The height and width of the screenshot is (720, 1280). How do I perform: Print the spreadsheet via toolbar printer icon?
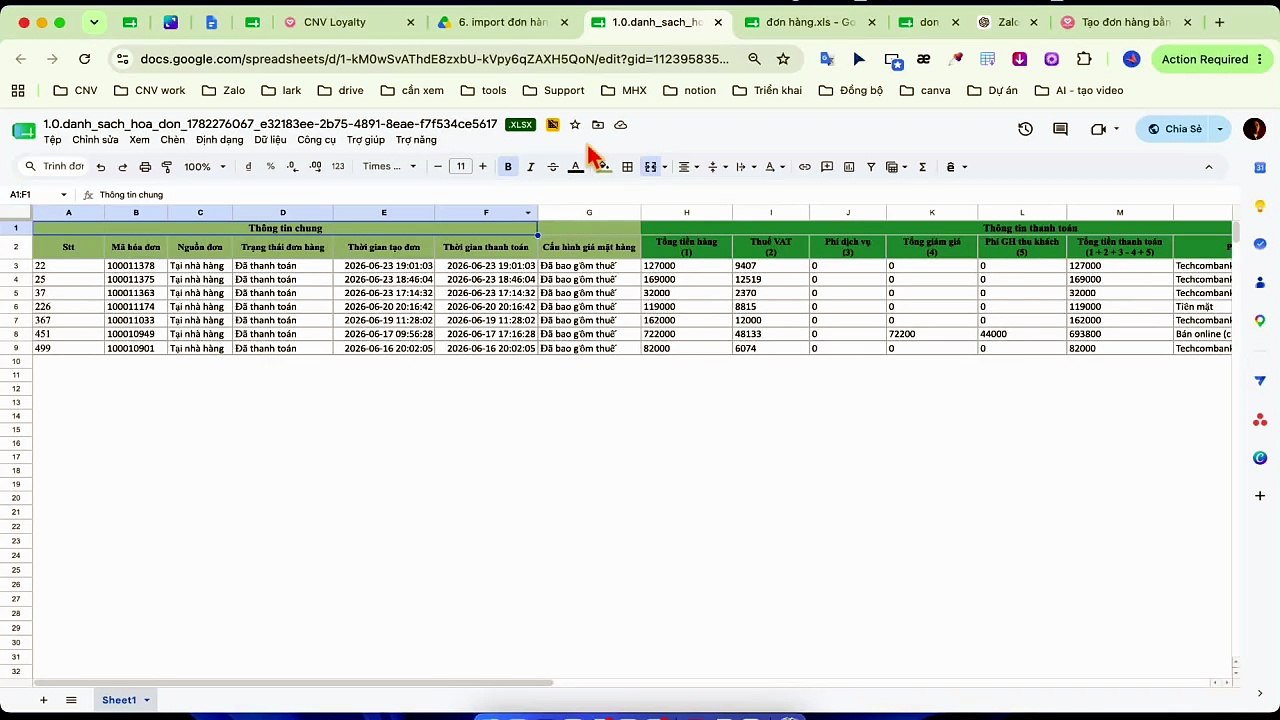pyautogui.click(x=145, y=167)
